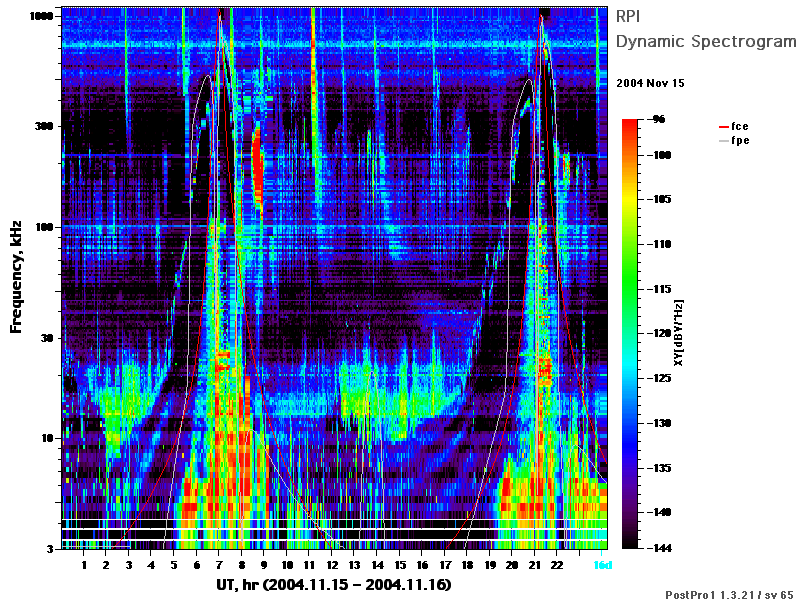Image resolution: width=800 pixels, height=600 pixels.
Task: Select the 2004 Nov 15 date label
Action: tap(651, 83)
